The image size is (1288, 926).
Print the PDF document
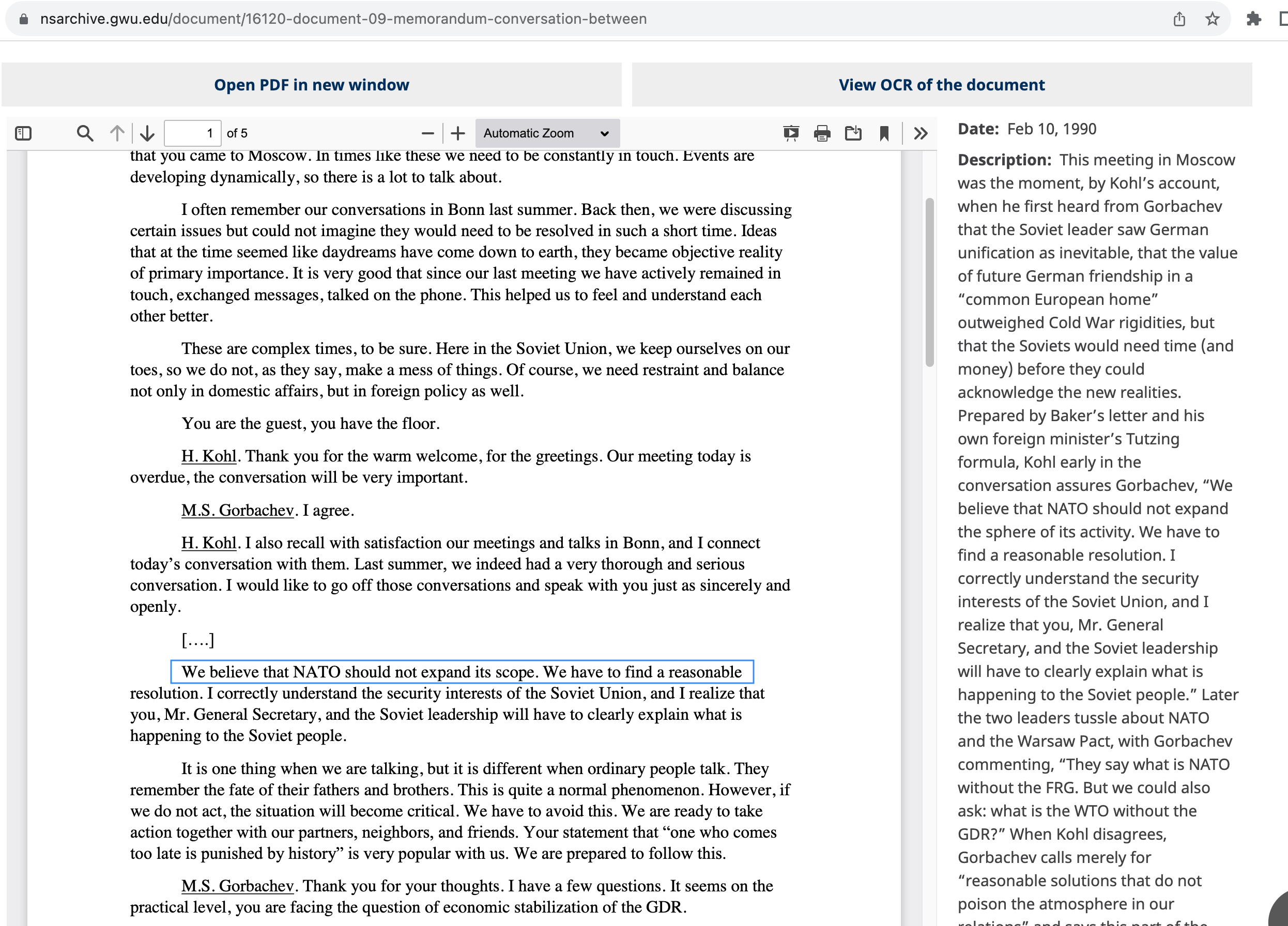coord(822,133)
